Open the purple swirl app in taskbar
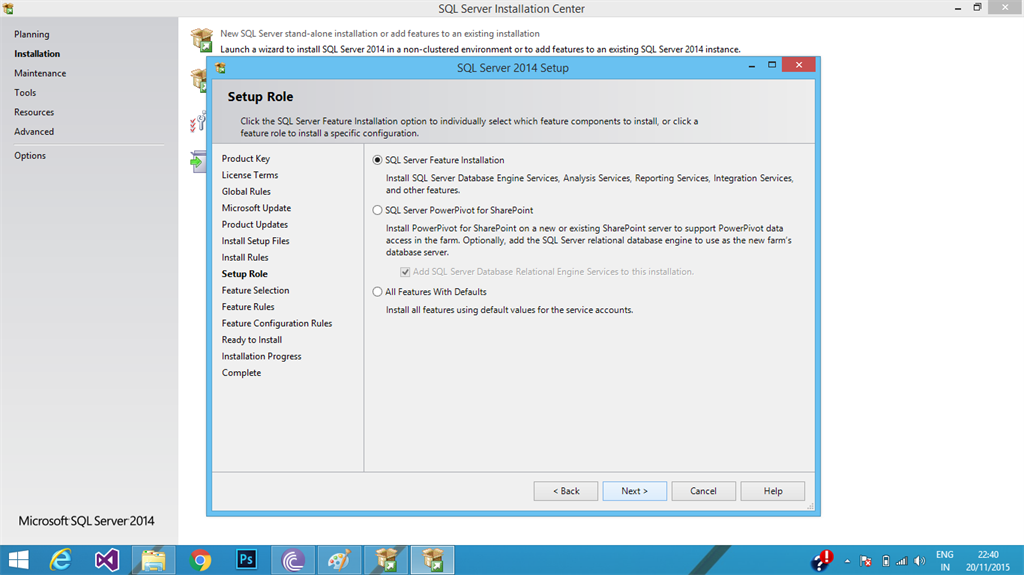 click(293, 560)
